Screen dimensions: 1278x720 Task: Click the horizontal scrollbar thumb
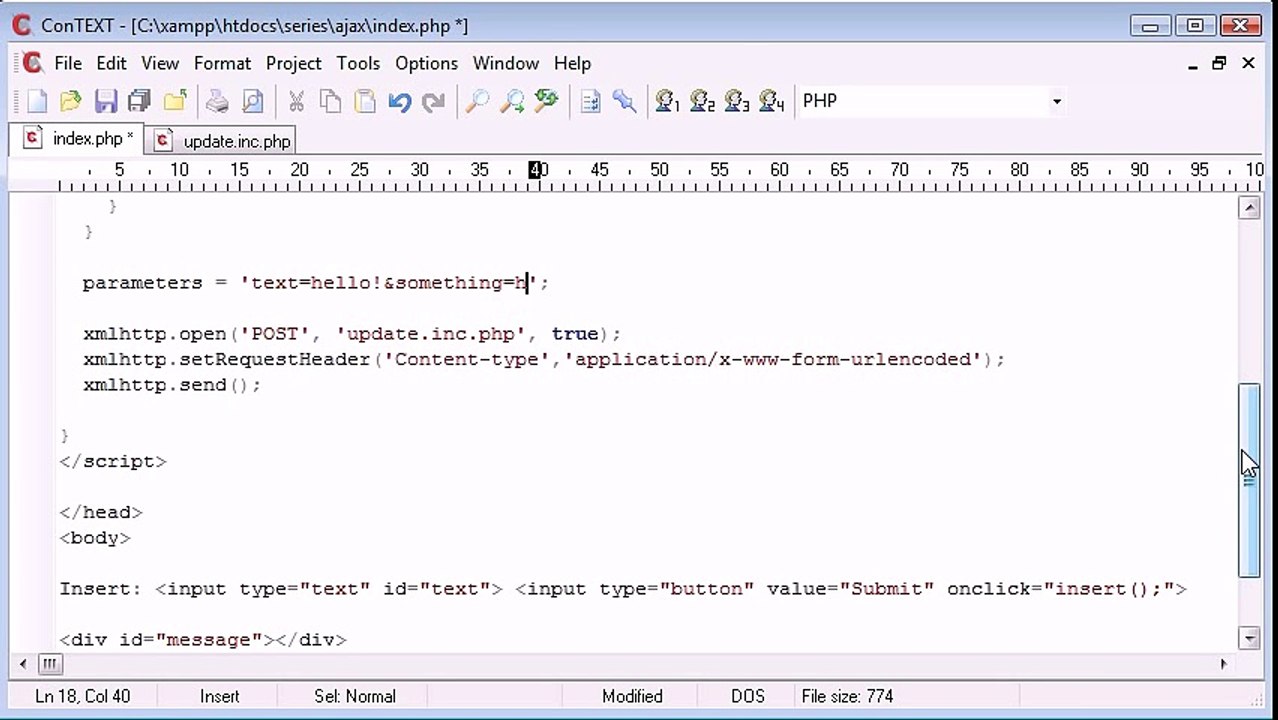click(49, 663)
